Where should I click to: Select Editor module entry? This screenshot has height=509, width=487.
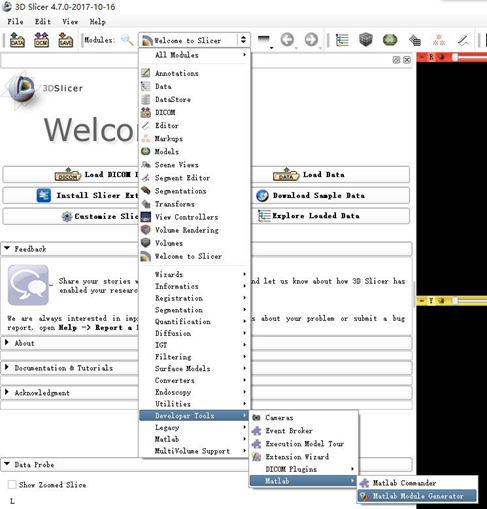tap(194, 126)
